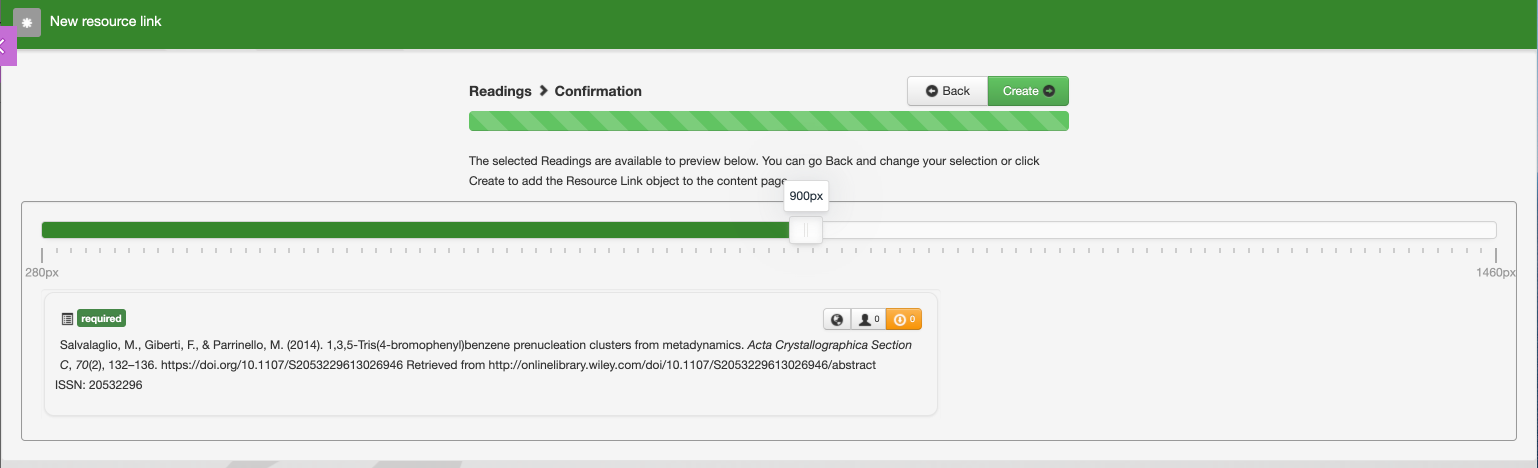Click the preview width slider handle
This screenshot has height=468, width=1538.
point(806,230)
